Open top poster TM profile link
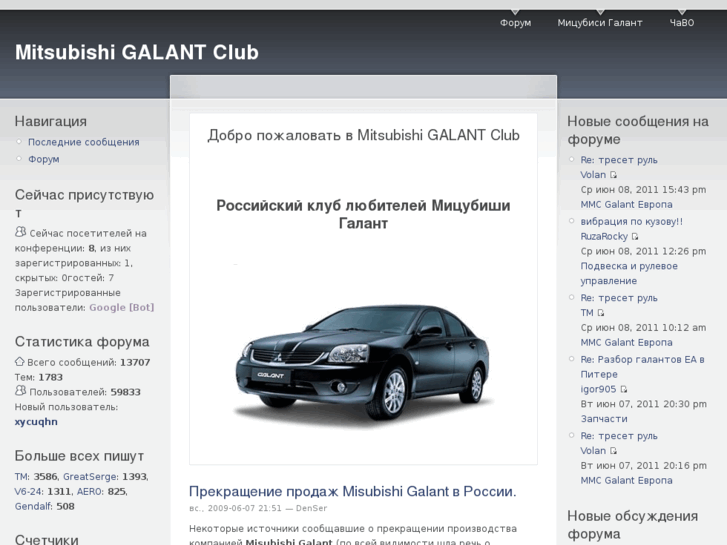Image resolution: width=727 pixels, height=545 pixels. click(21, 477)
